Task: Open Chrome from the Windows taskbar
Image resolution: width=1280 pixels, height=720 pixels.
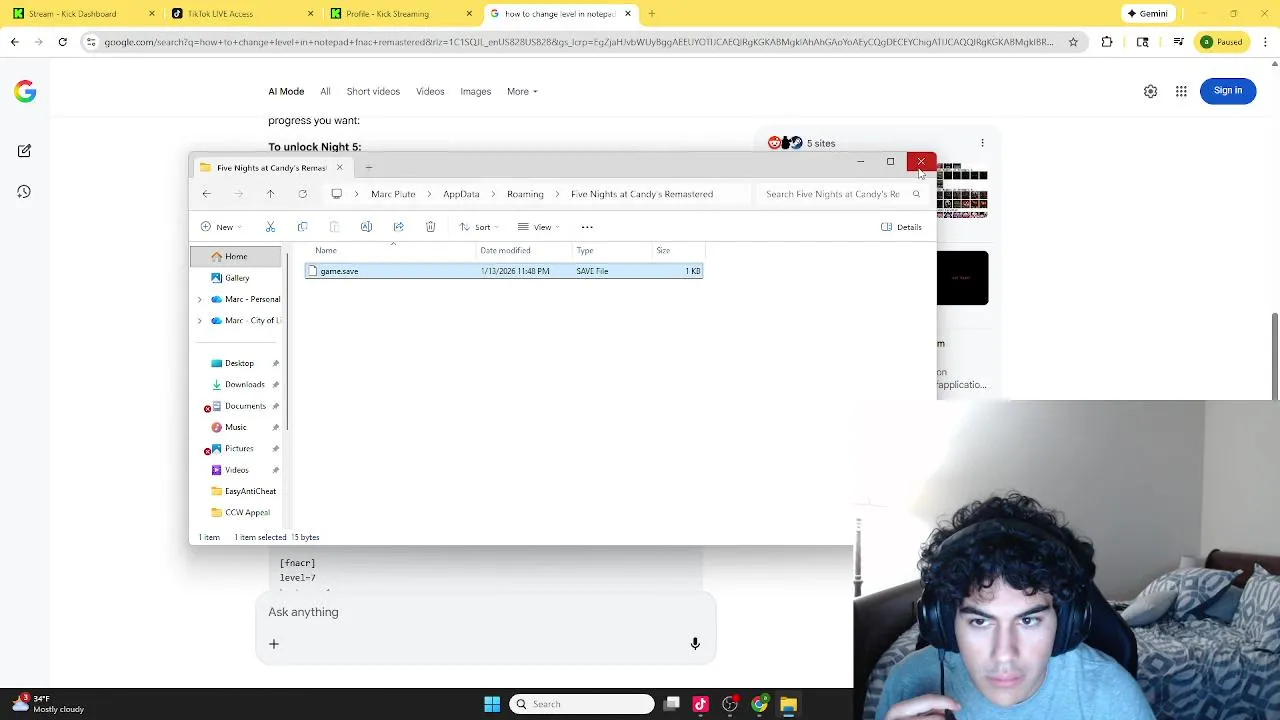Action: point(760,704)
